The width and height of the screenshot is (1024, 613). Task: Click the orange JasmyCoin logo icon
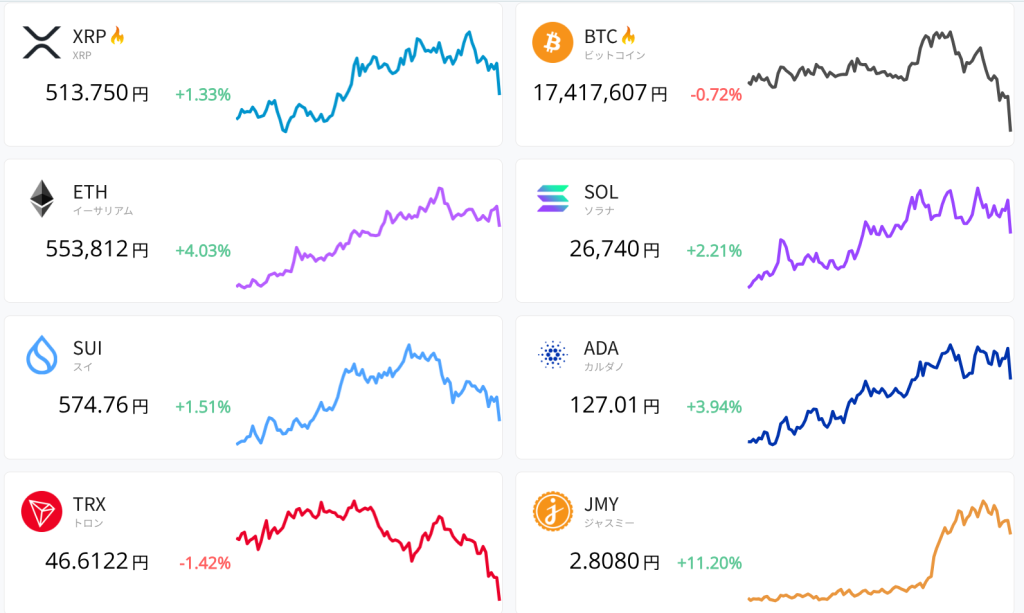[x=553, y=512]
